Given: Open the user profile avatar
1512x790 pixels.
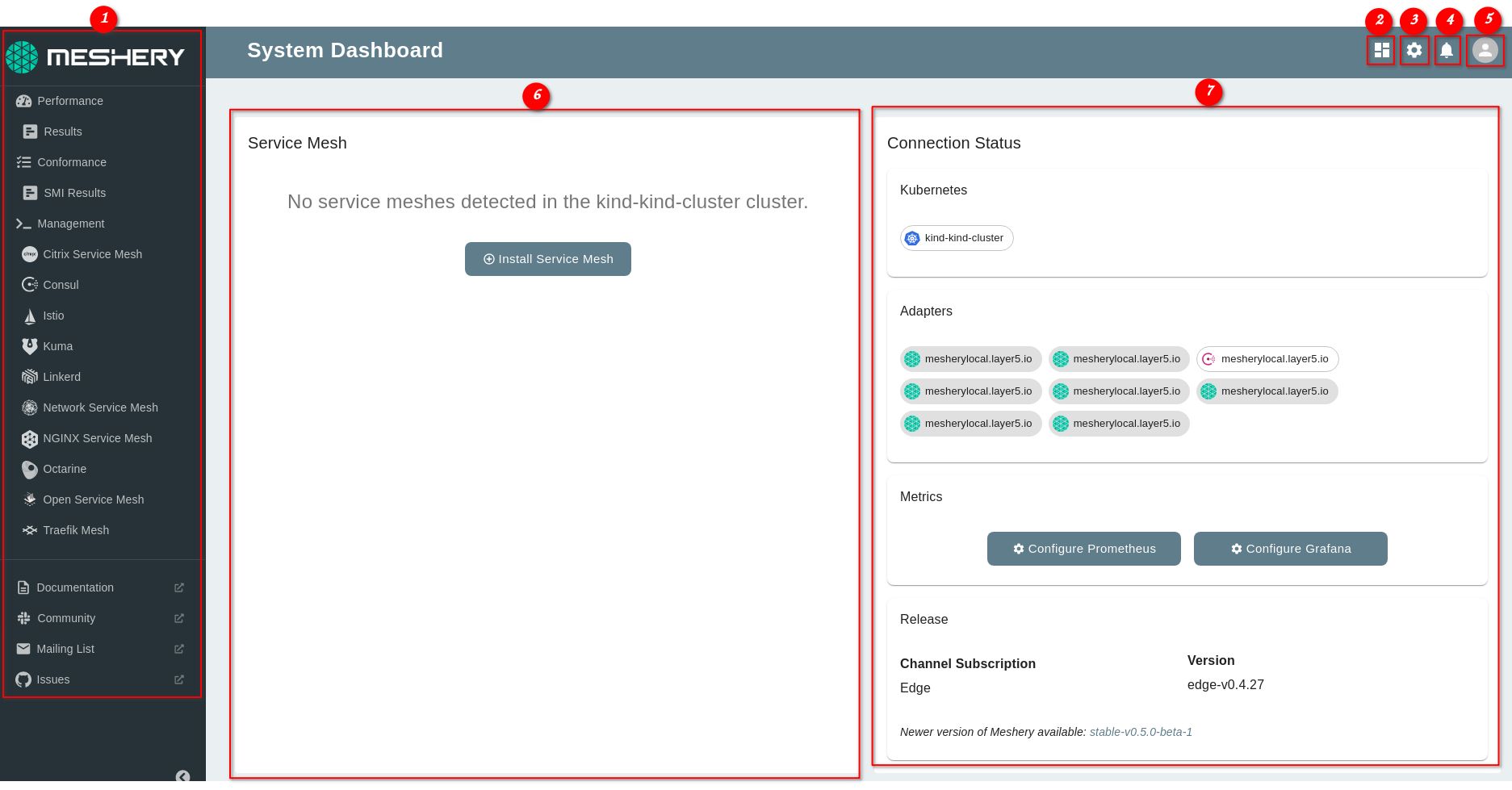Looking at the screenshot, I should point(1485,50).
